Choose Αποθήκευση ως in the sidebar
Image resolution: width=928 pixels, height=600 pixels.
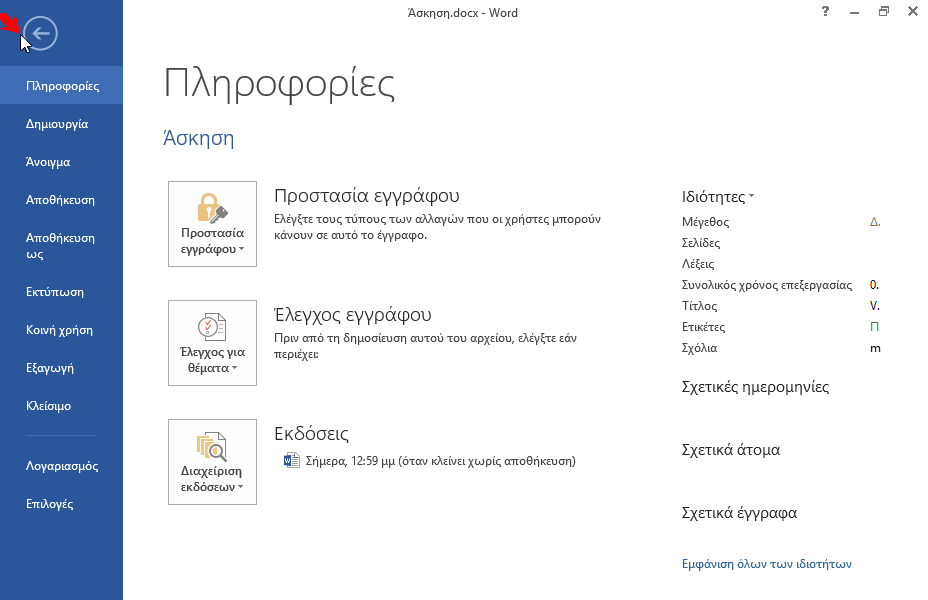coord(62,246)
